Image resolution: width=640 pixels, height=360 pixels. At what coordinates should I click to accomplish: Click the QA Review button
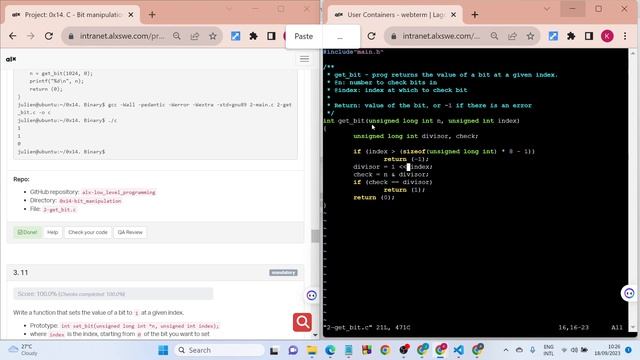pos(130,232)
